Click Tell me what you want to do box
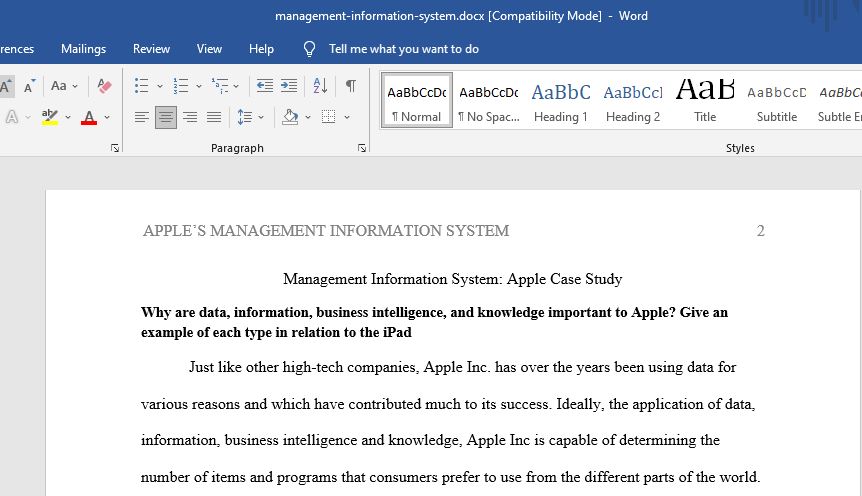 (404, 49)
